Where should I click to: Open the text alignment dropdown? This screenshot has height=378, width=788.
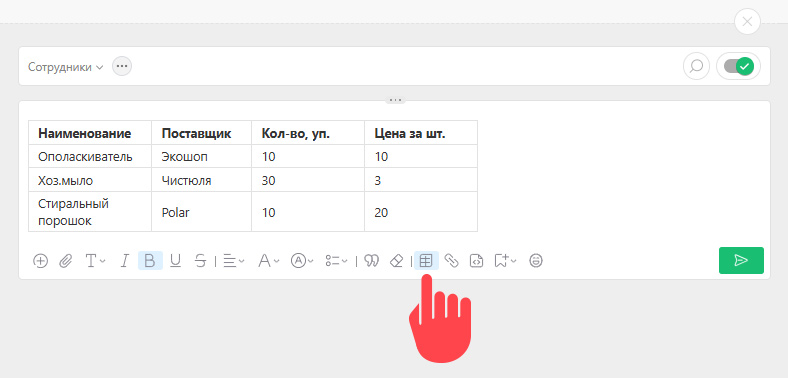[234, 261]
